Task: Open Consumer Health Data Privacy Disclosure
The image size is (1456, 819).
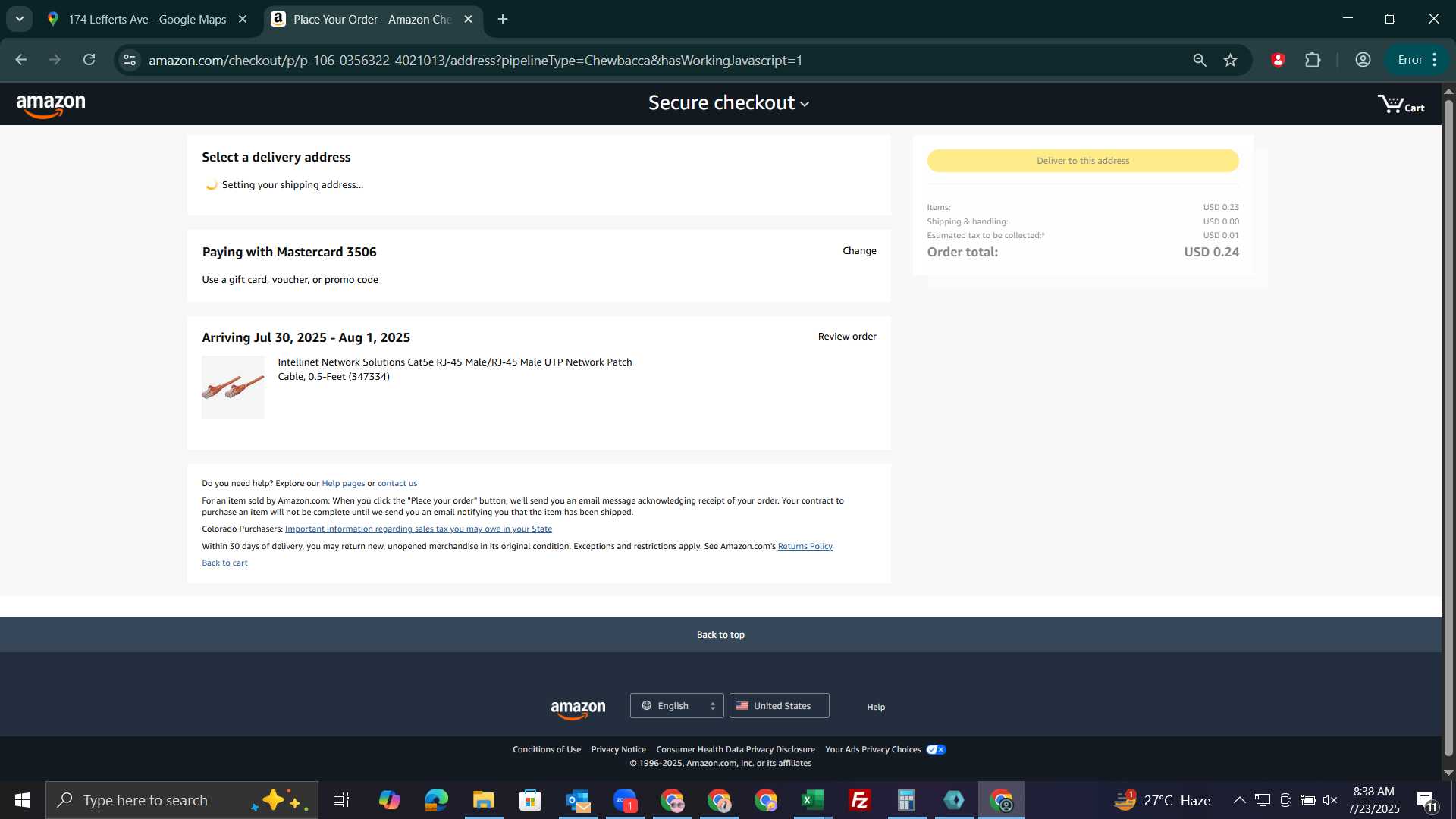Action: coord(736,750)
